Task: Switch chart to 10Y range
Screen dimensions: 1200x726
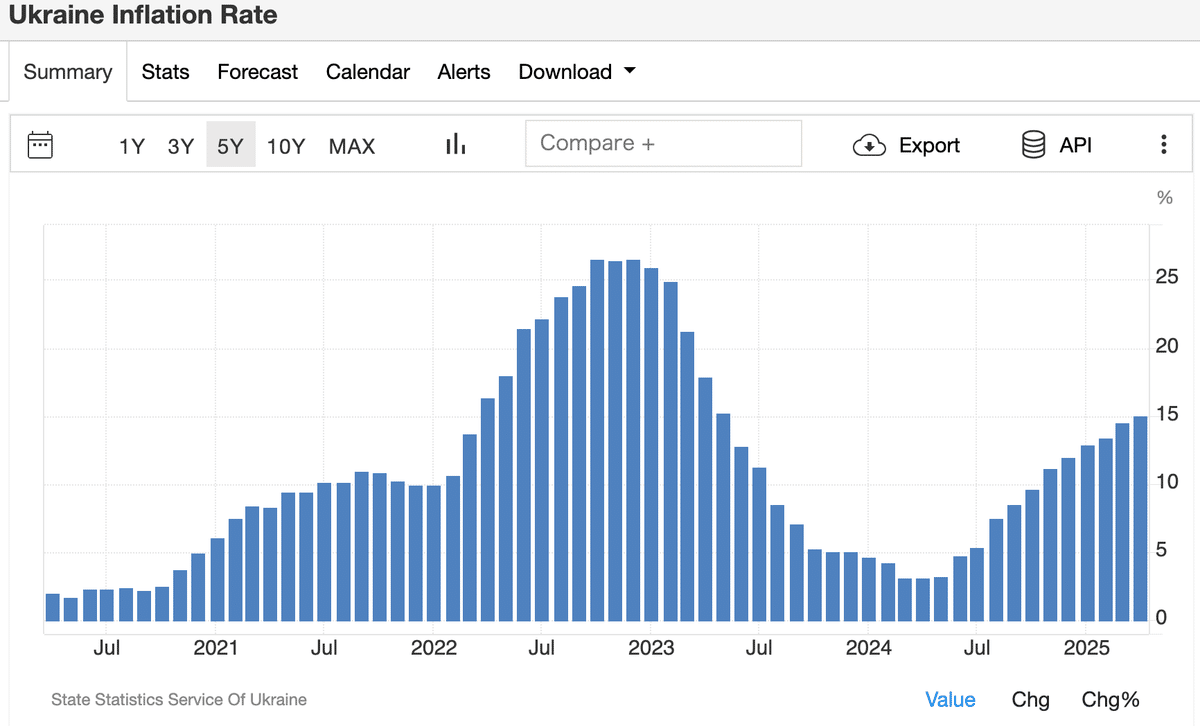Action: coord(285,146)
